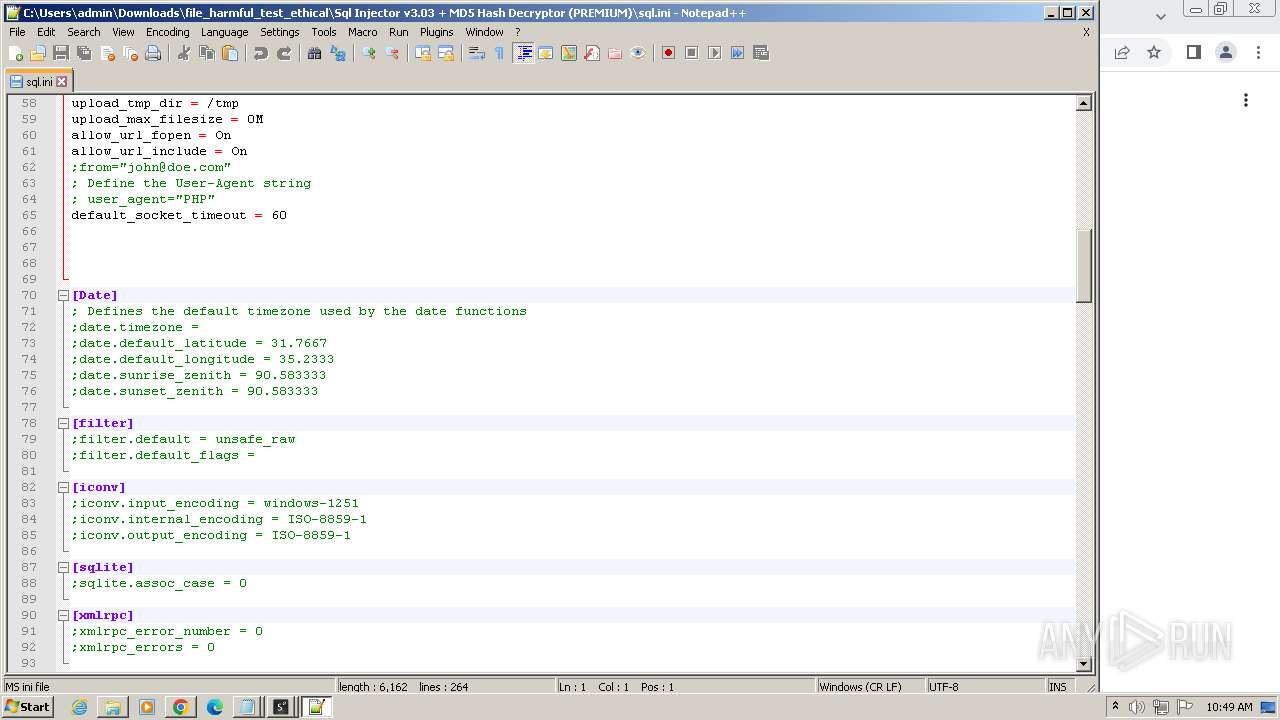Open a file with the Open toolbar icon
The height and width of the screenshot is (720, 1280).
point(38,53)
